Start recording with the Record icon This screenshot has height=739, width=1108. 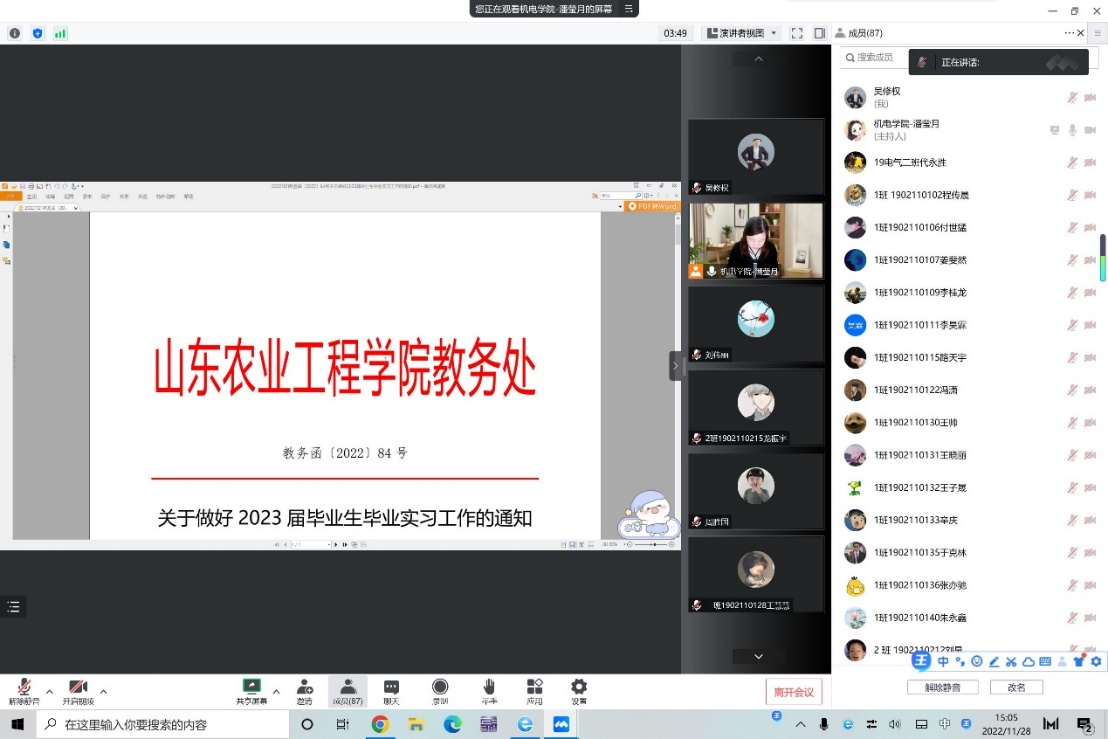click(x=440, y=690)
